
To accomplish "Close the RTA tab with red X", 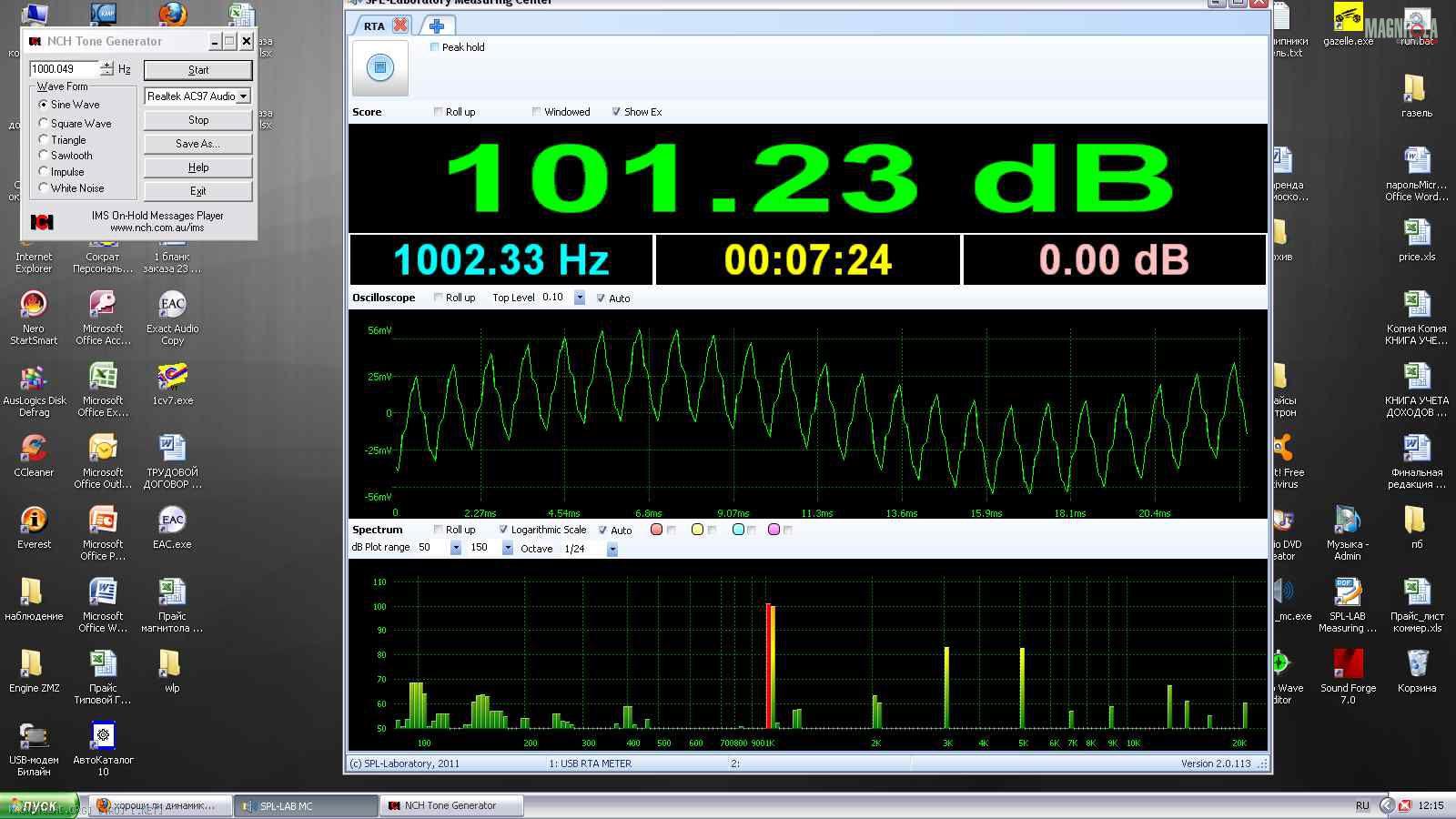I will point(399,25).
